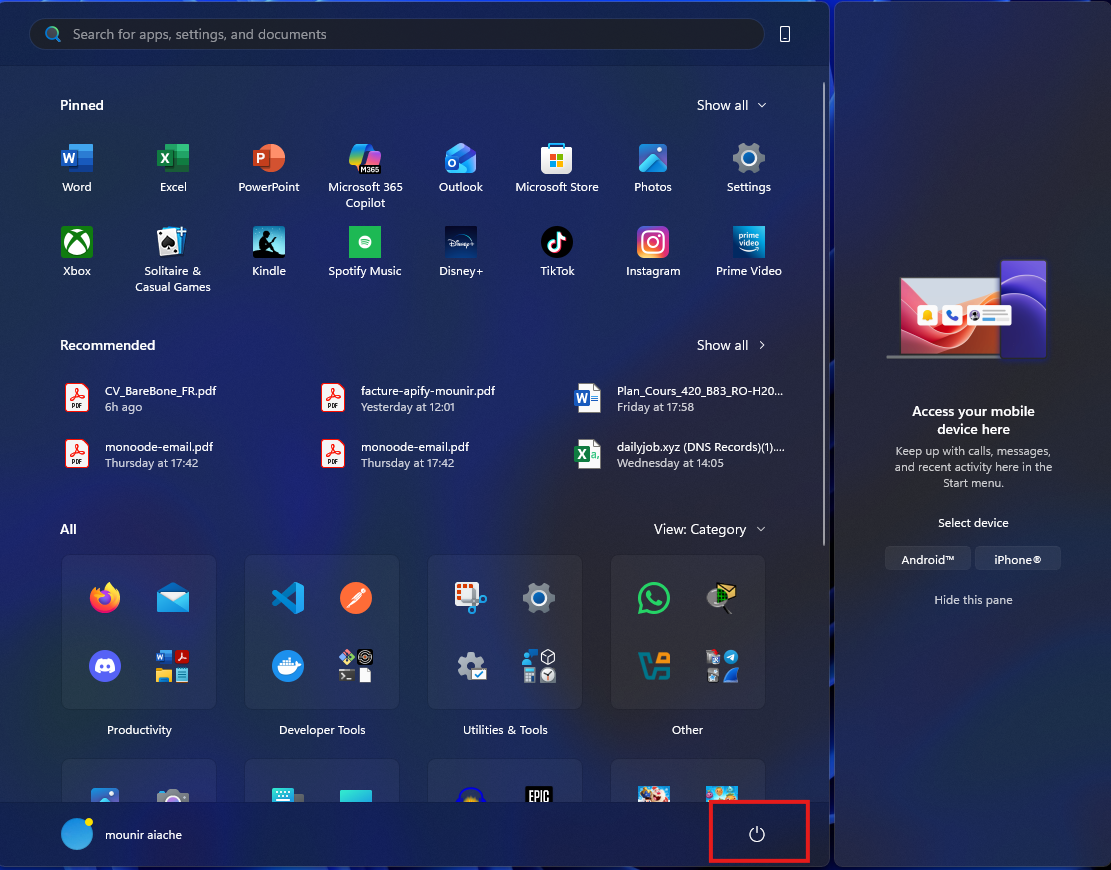
Task: Expand the Utilities & Tools folder's remaining apps
Action: pos(538,666)
